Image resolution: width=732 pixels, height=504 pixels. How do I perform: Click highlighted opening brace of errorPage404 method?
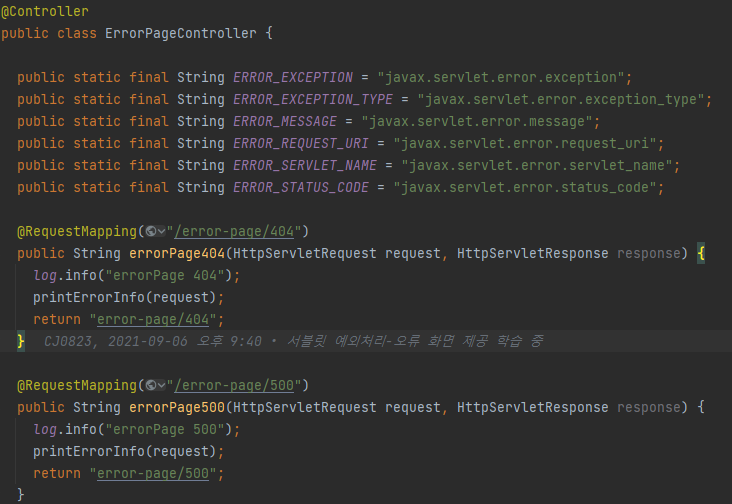point(701,253)
